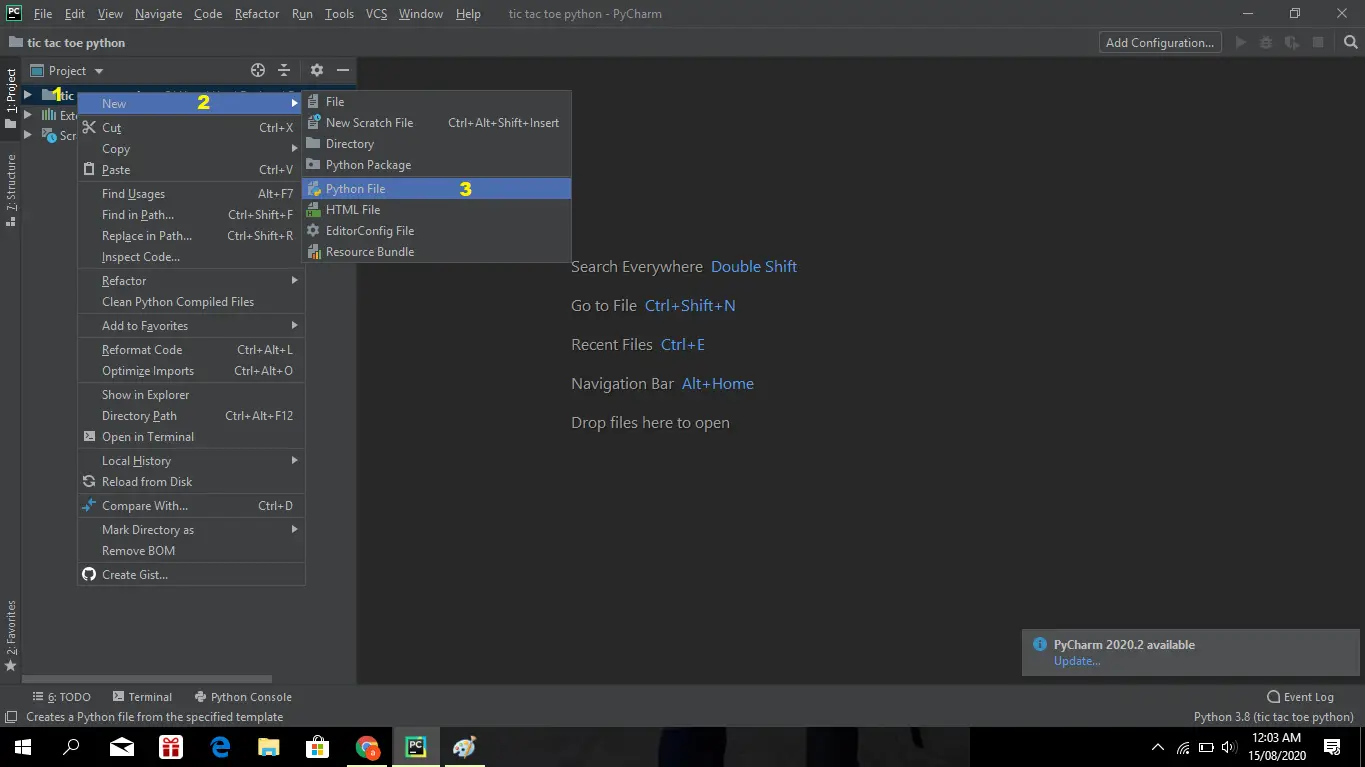Toggle the tool window quick-access button
The image size is (1365, 767).
click(11, 717)
